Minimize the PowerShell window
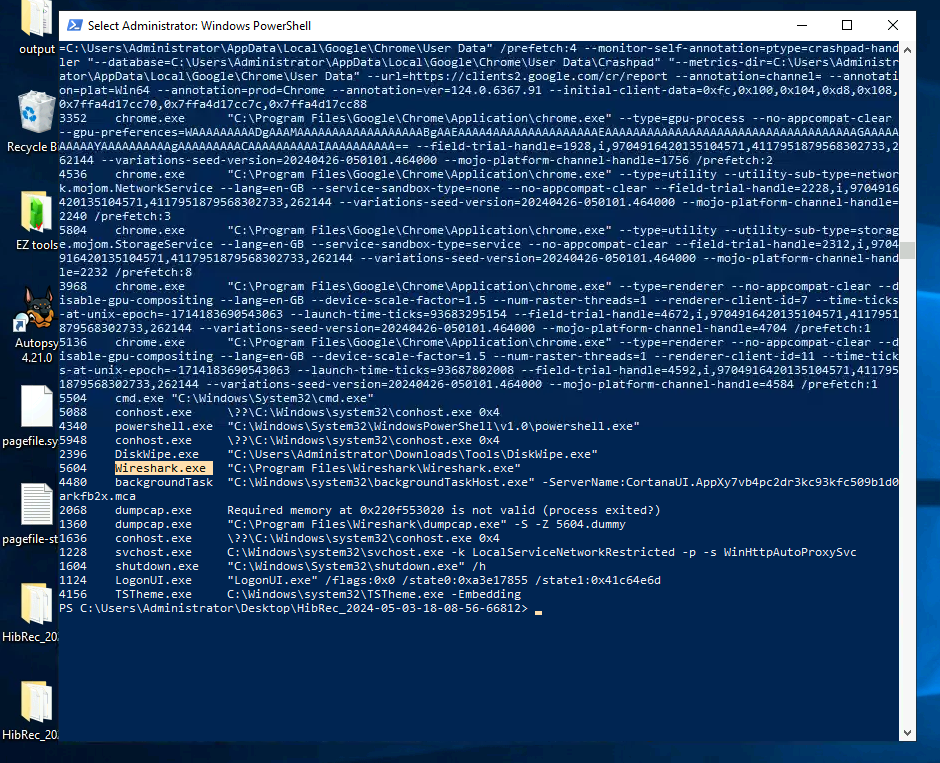The image size is (940, 763). 800,25
